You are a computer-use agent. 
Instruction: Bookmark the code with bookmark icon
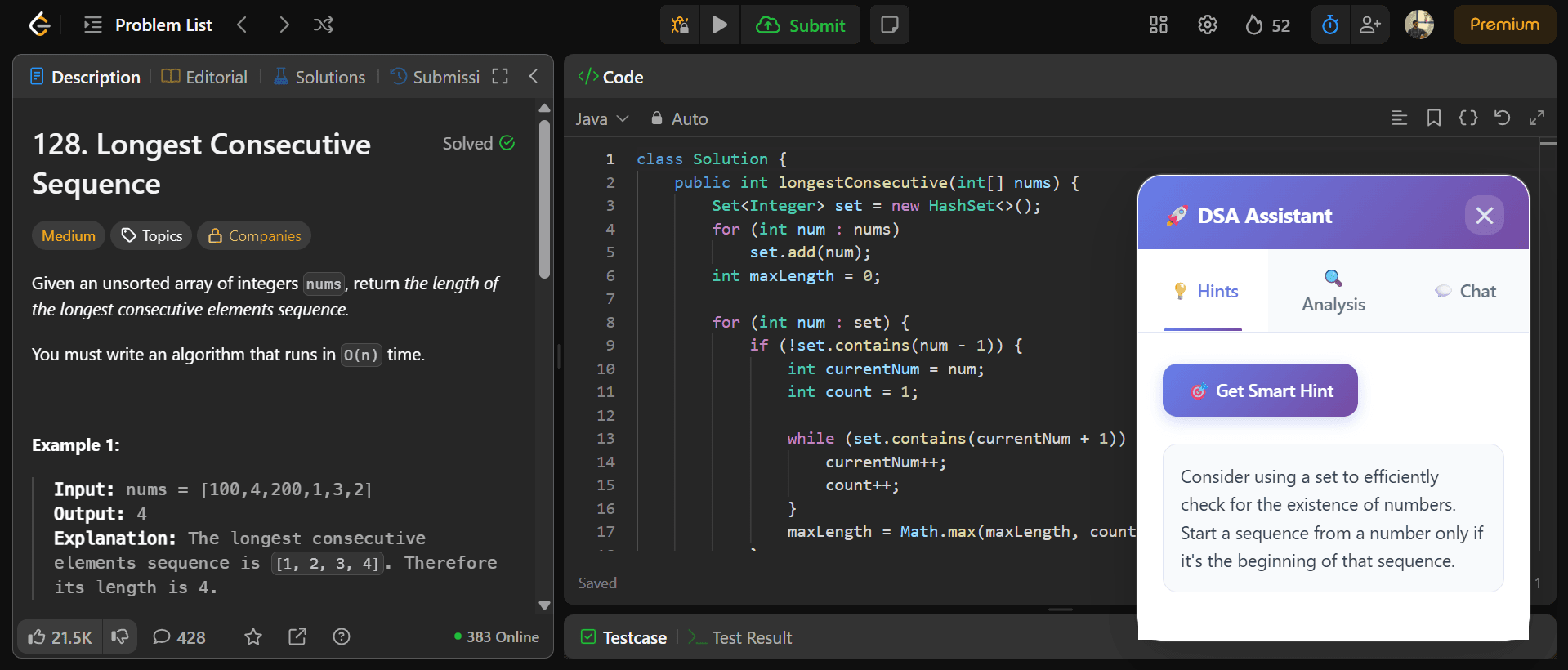point(1433,118)
